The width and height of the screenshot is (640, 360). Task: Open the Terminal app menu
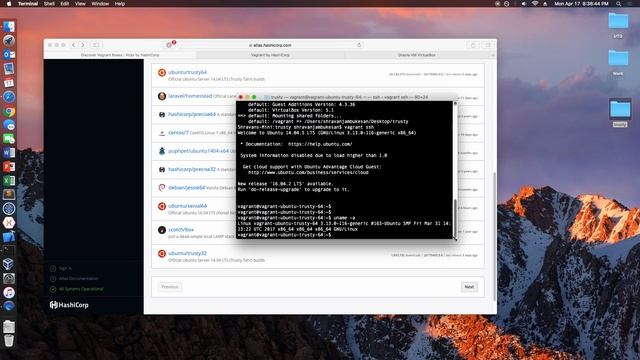(x=28, y=4)
